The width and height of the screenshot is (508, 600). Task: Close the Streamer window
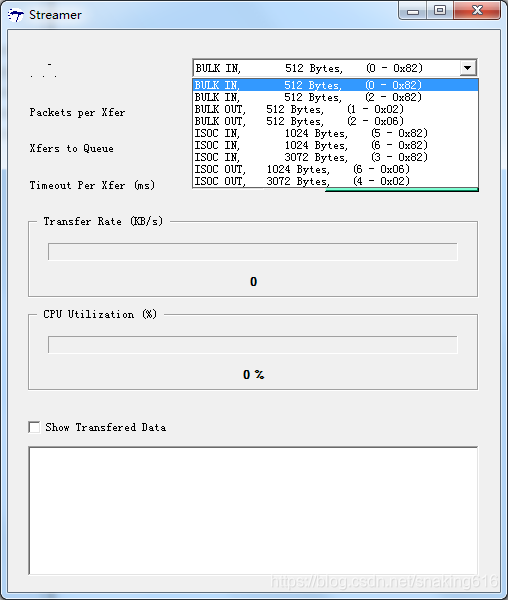click(x=477, y=11)
